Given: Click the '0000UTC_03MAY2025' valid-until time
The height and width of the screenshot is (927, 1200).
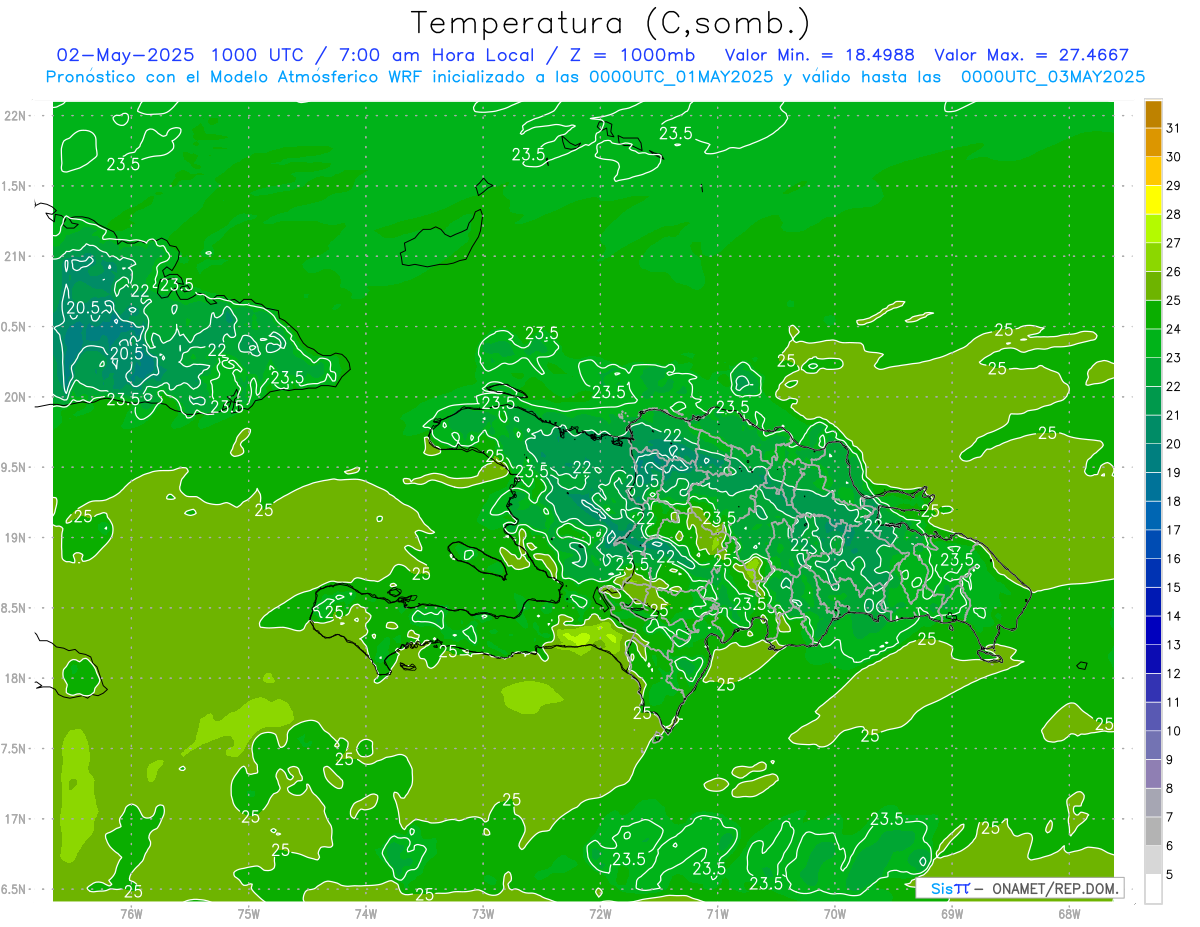Looking at the screenshot, I should (1053, 76).
